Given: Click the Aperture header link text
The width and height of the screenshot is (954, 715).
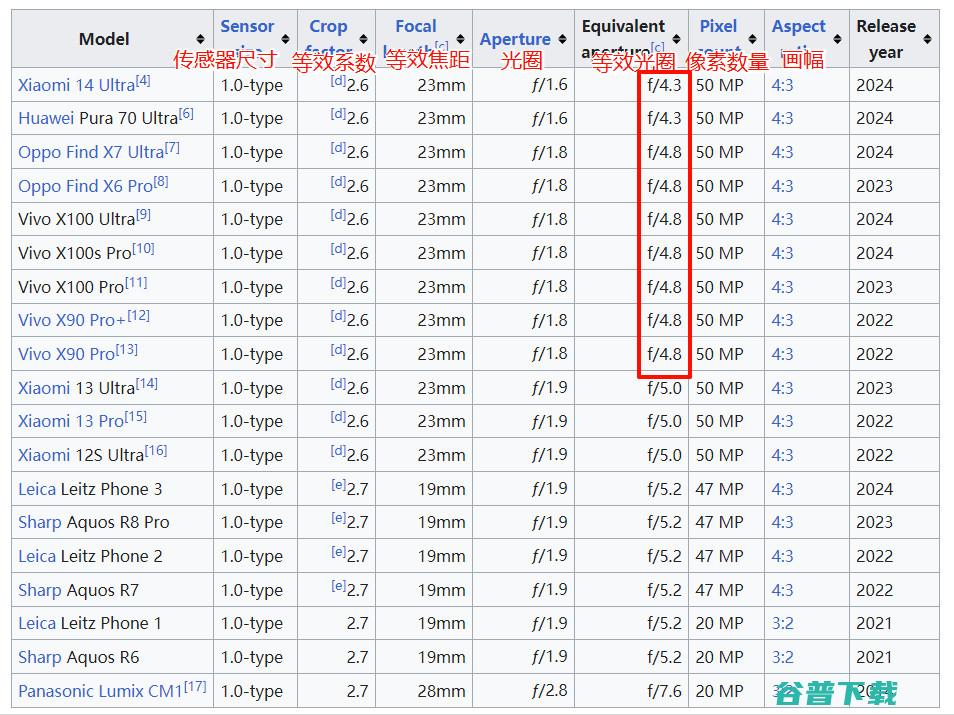Looking at the screenshot, I should (515, 39).
